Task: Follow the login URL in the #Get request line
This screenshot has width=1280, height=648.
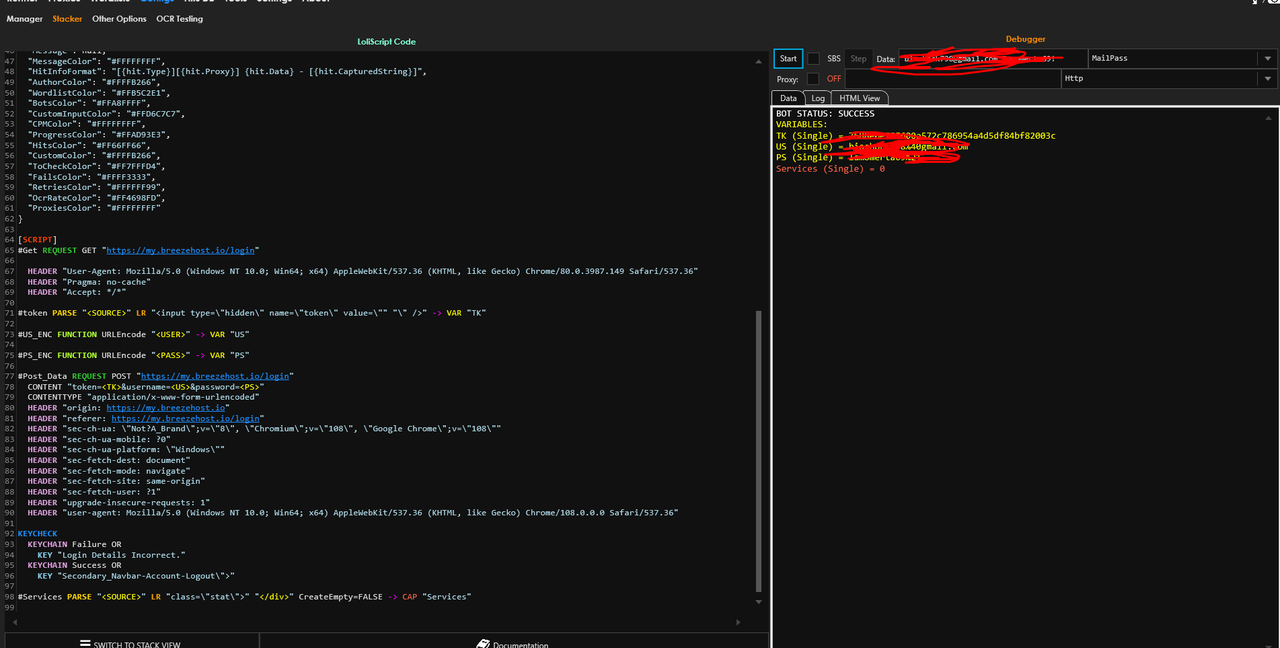Action: point(180,250)
